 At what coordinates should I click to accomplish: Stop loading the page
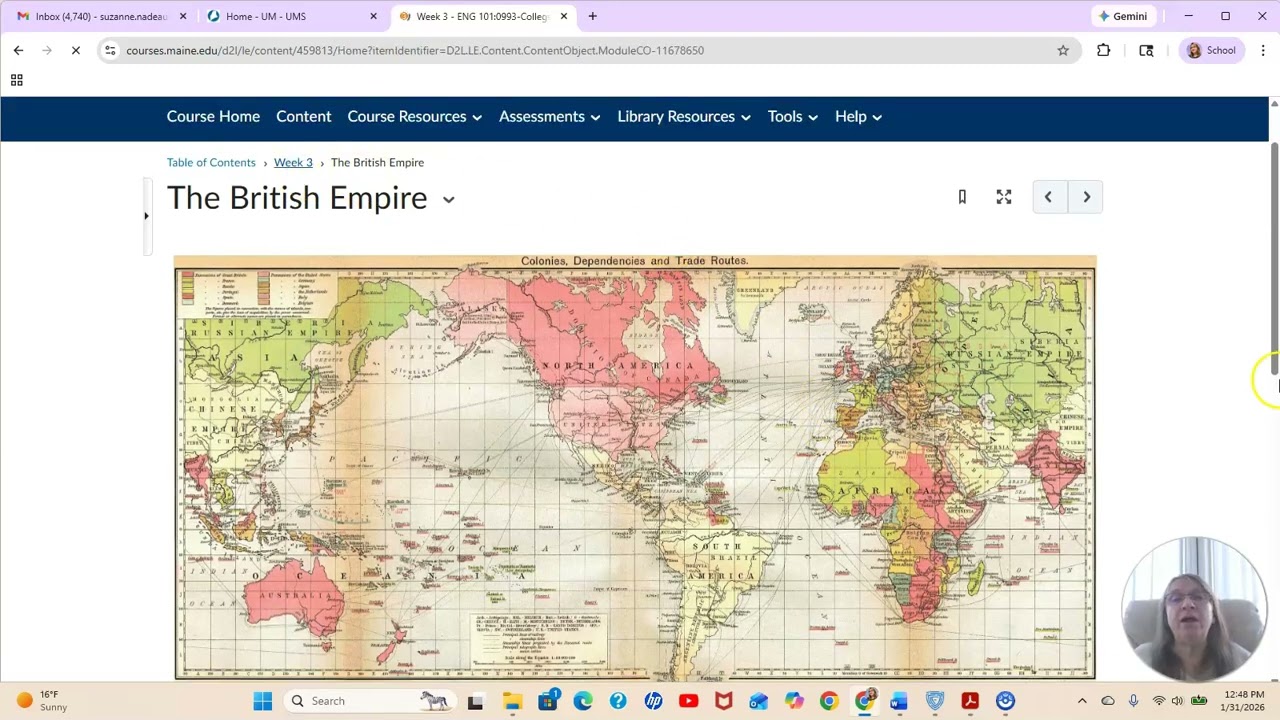tap(75, 50)
